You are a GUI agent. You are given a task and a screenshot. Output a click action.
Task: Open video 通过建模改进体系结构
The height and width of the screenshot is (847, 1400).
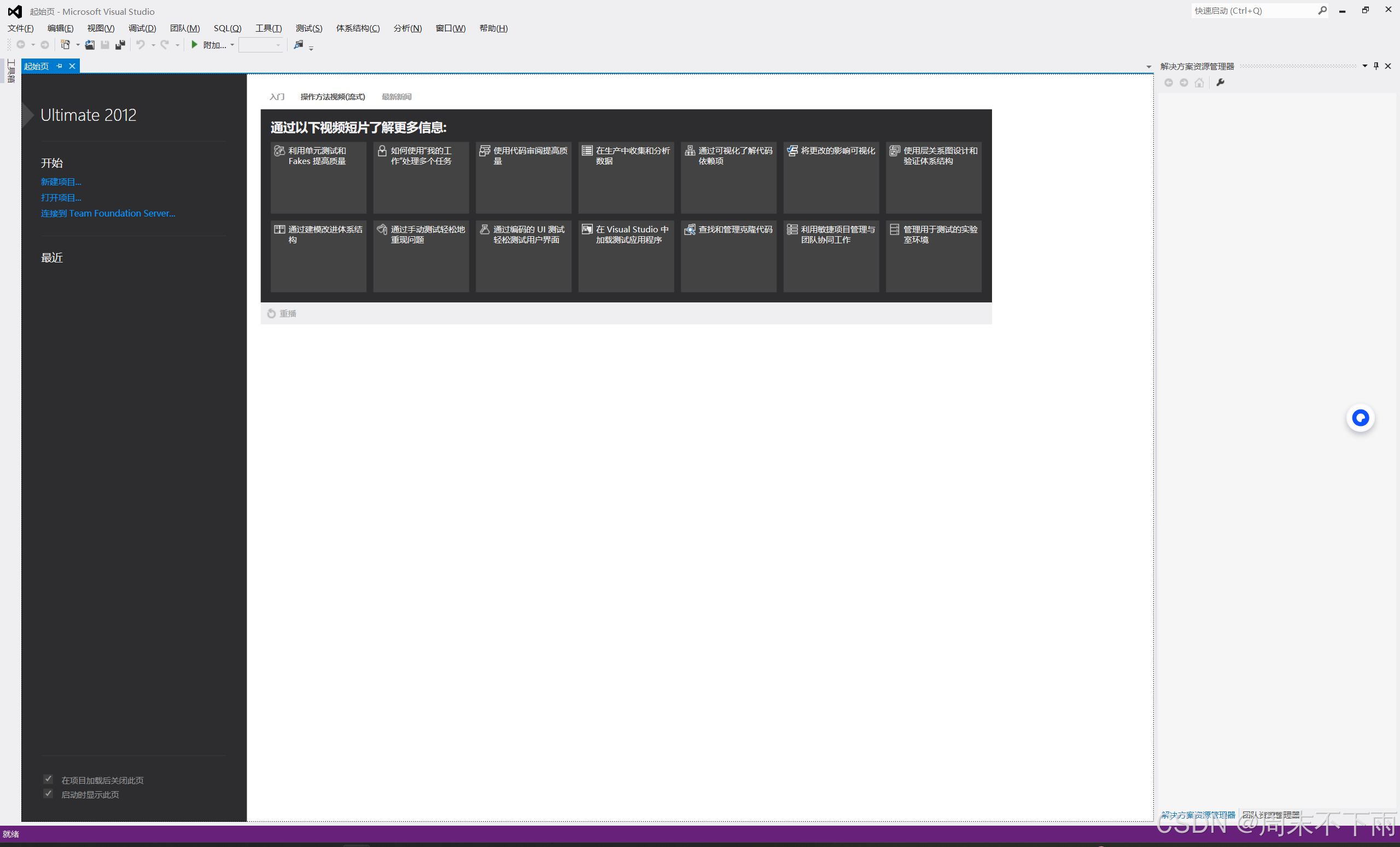coord(318,257)
